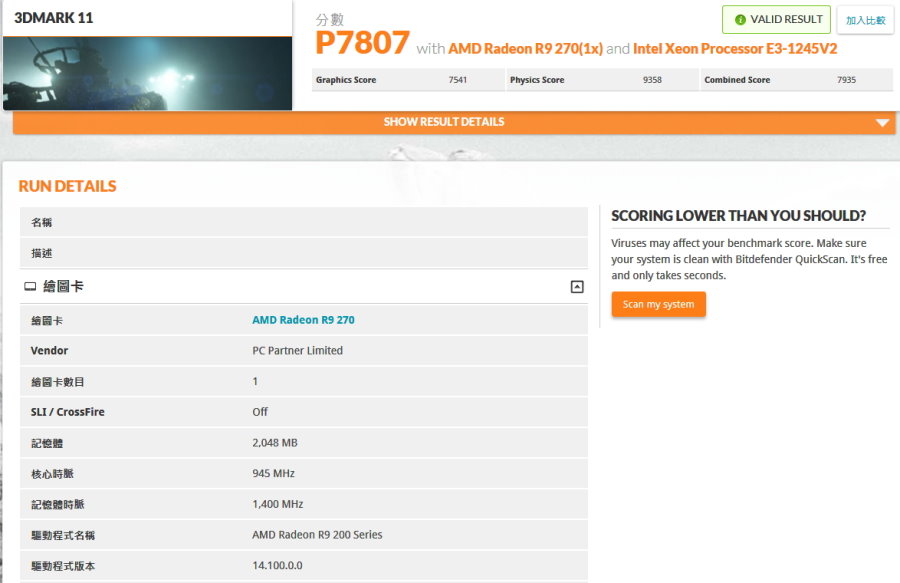Click the Graphics Score label
The height and width of the screenshot is (583, 900).
pyautogui.click(x=346, y=80)
